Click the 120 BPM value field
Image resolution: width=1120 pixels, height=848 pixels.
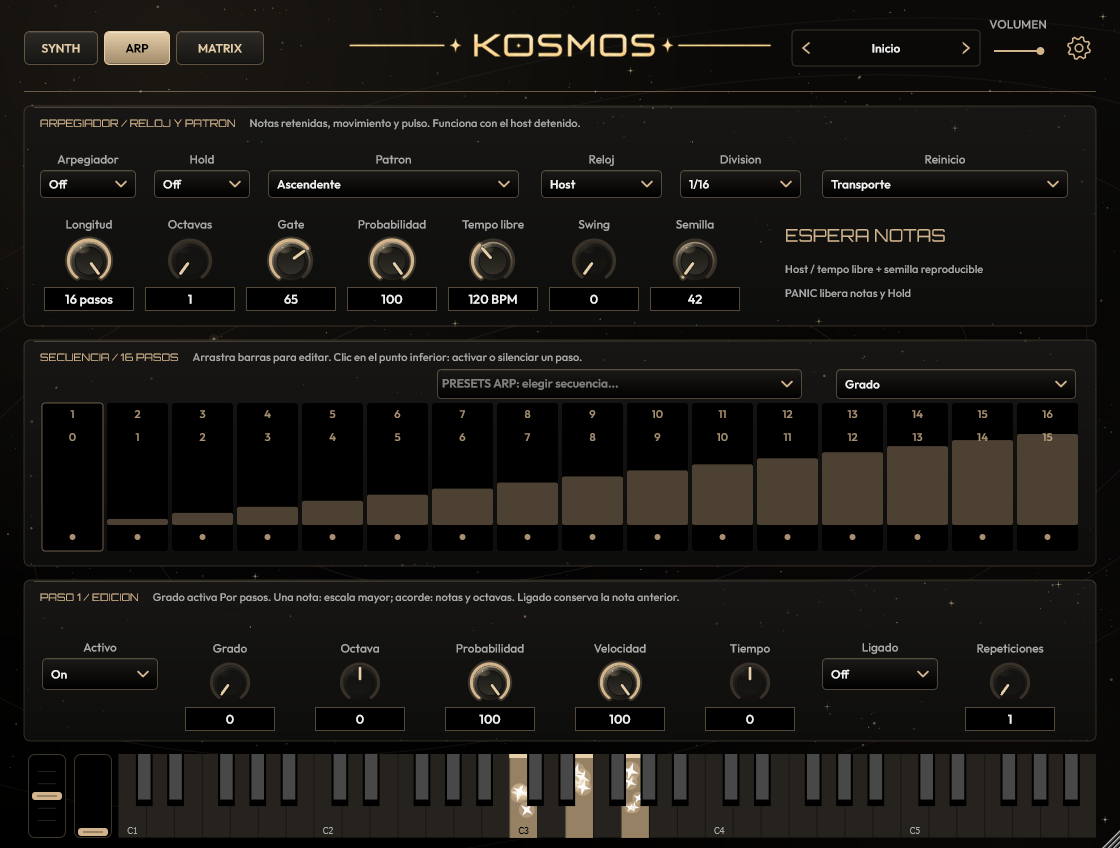click(493, 299)
